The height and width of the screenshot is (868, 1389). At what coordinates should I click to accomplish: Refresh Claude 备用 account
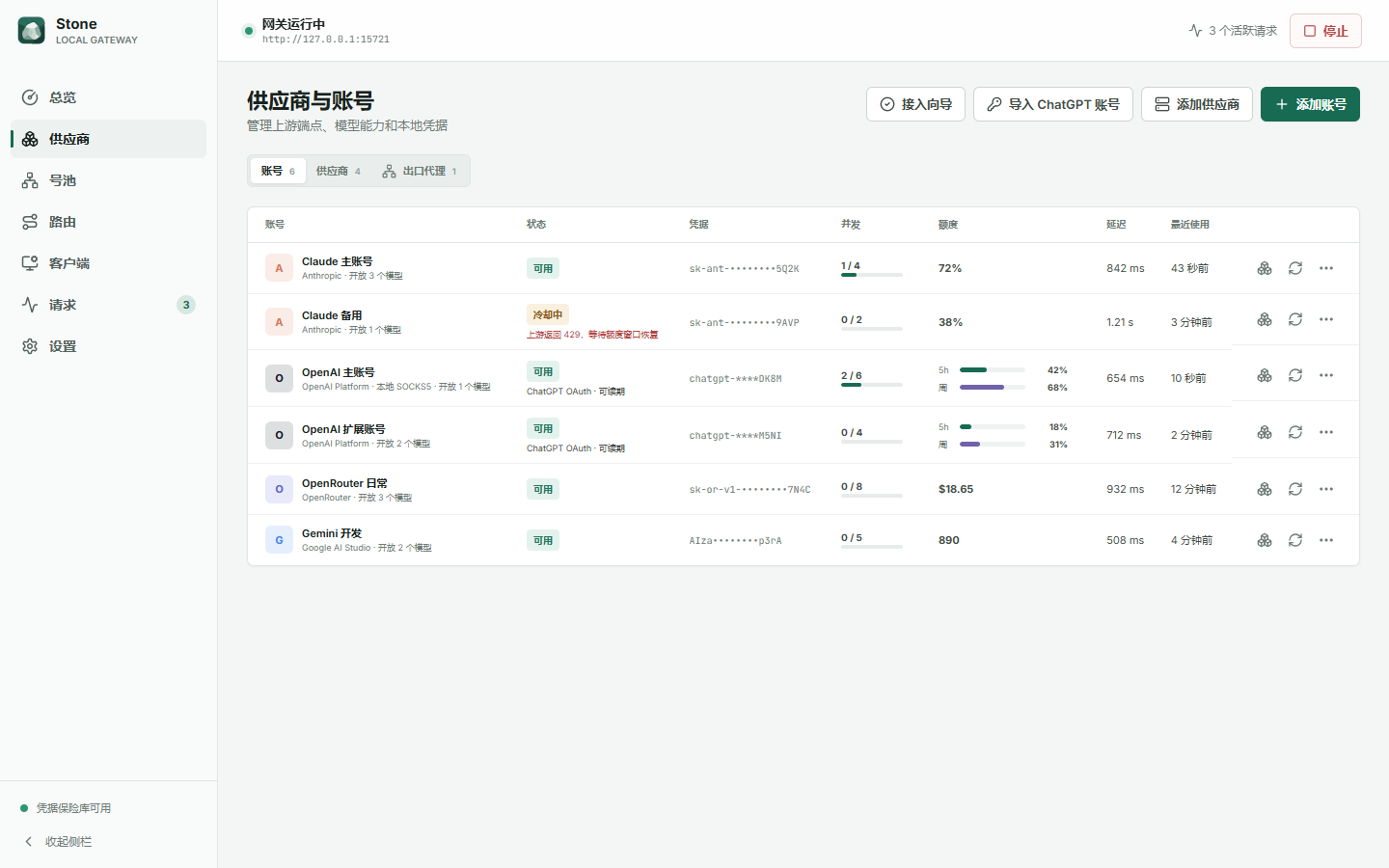pyautogui.click(x=1295, y=319)
